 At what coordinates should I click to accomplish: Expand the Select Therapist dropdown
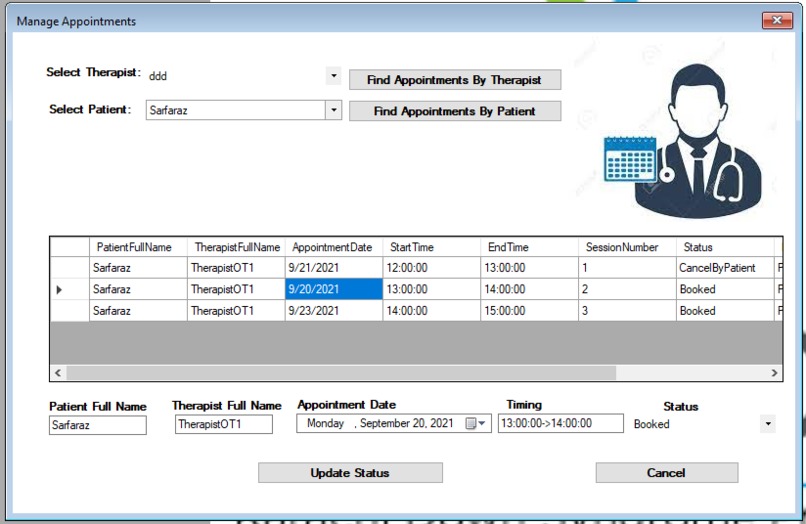pyautogui.click(x=334, y=76)
